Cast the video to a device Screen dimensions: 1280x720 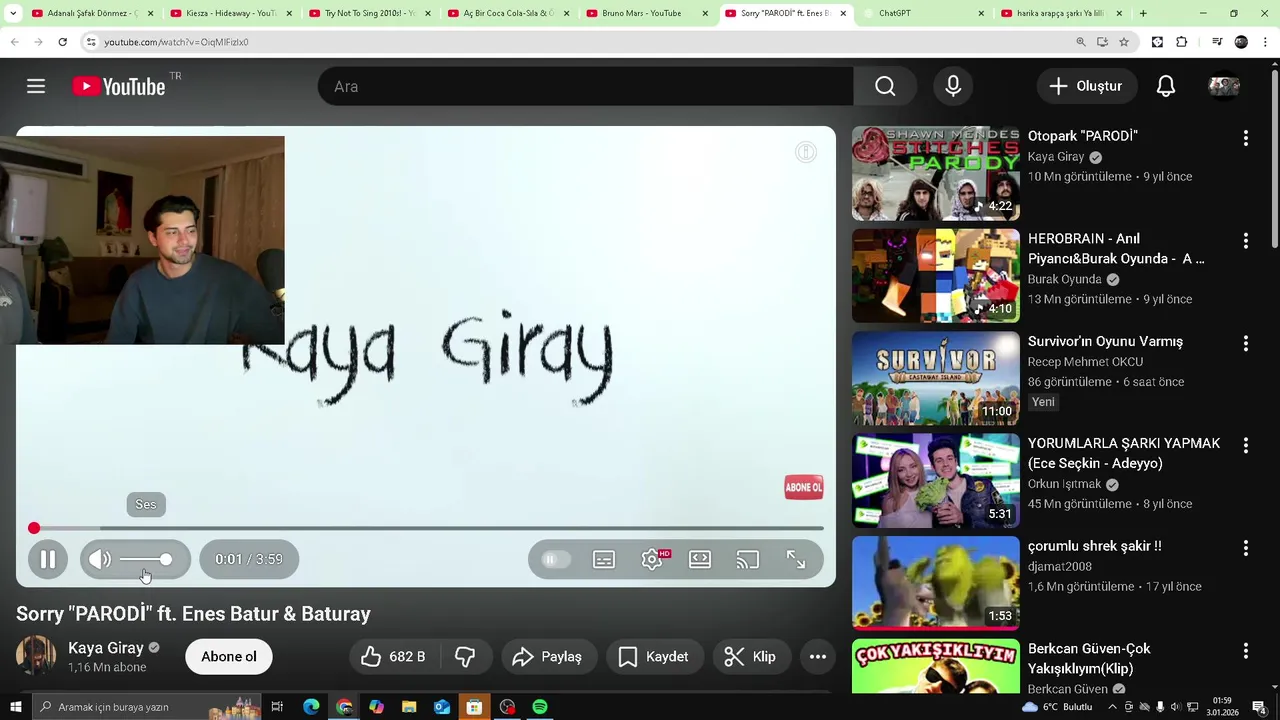748,559
